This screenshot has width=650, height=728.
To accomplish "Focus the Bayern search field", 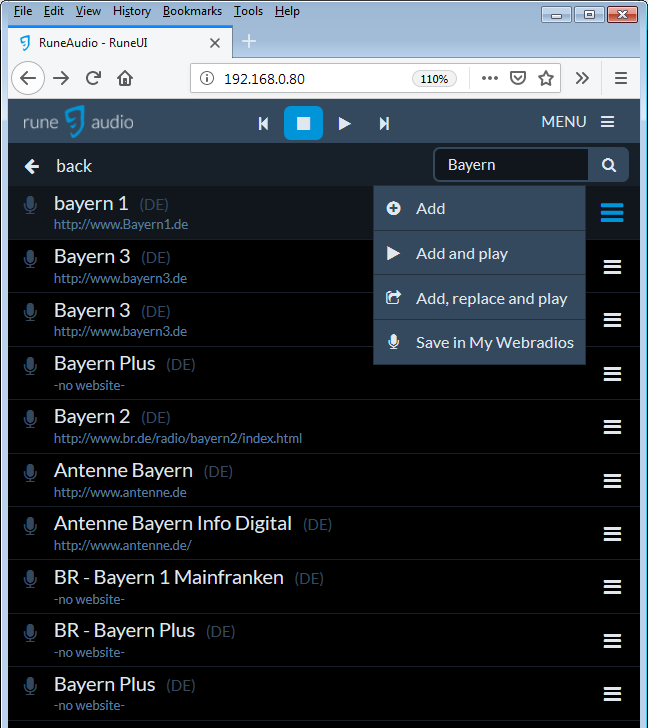I will 511,165.
